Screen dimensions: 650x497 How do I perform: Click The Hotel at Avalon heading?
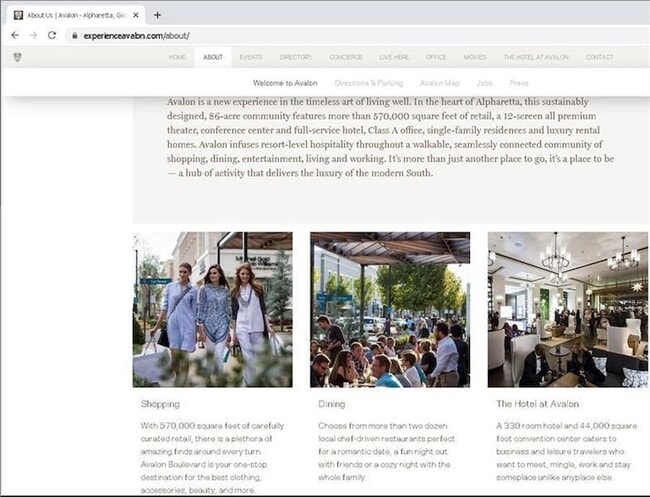pyautogui.click(x=538, y=404)
